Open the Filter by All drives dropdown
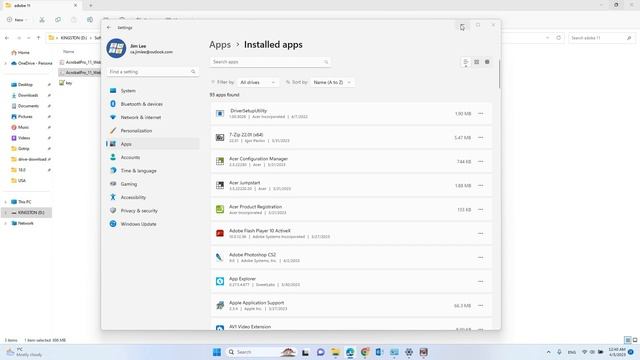Image resolution: width=640 pixels, height=360 pixels. (x=258, y=82)
